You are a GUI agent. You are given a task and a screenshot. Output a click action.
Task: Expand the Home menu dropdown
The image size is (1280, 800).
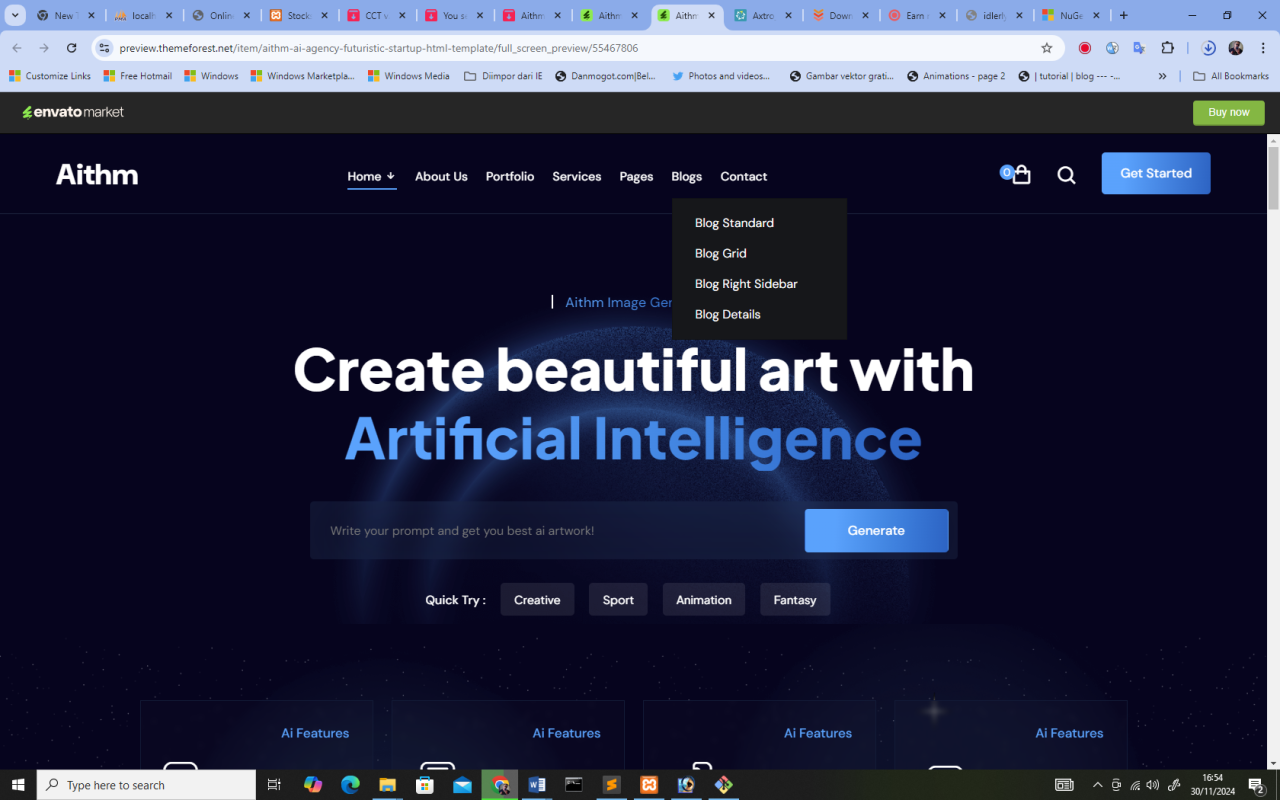371,176
